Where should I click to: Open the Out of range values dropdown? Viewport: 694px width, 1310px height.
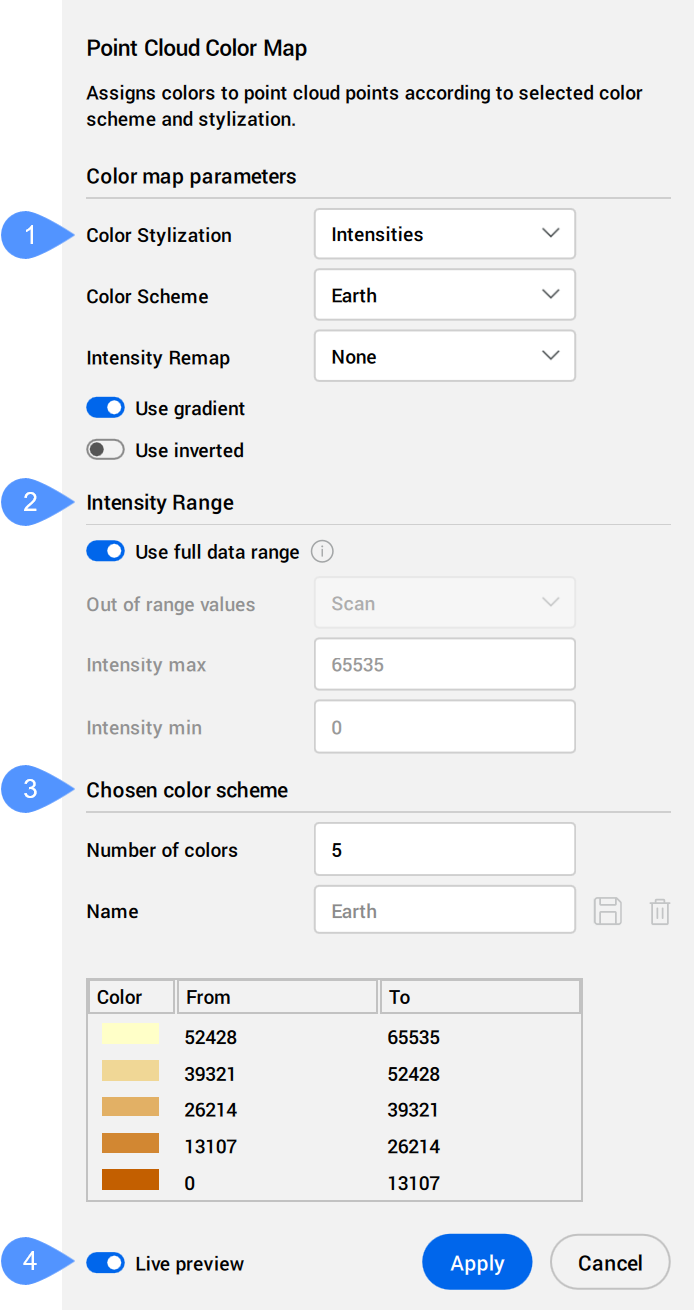(444, 604)
